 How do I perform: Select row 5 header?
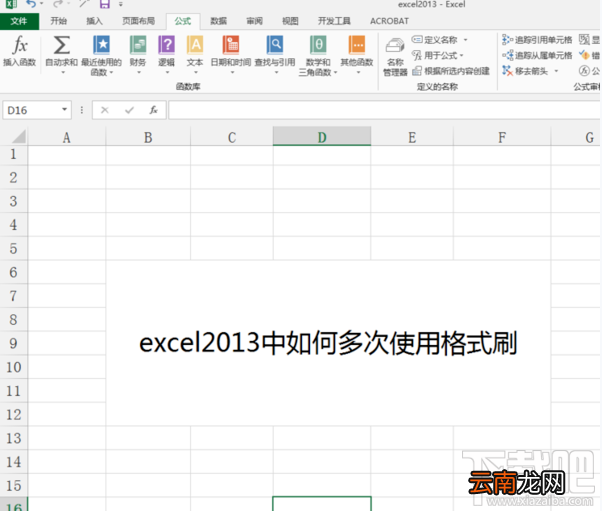click(14, 248)
